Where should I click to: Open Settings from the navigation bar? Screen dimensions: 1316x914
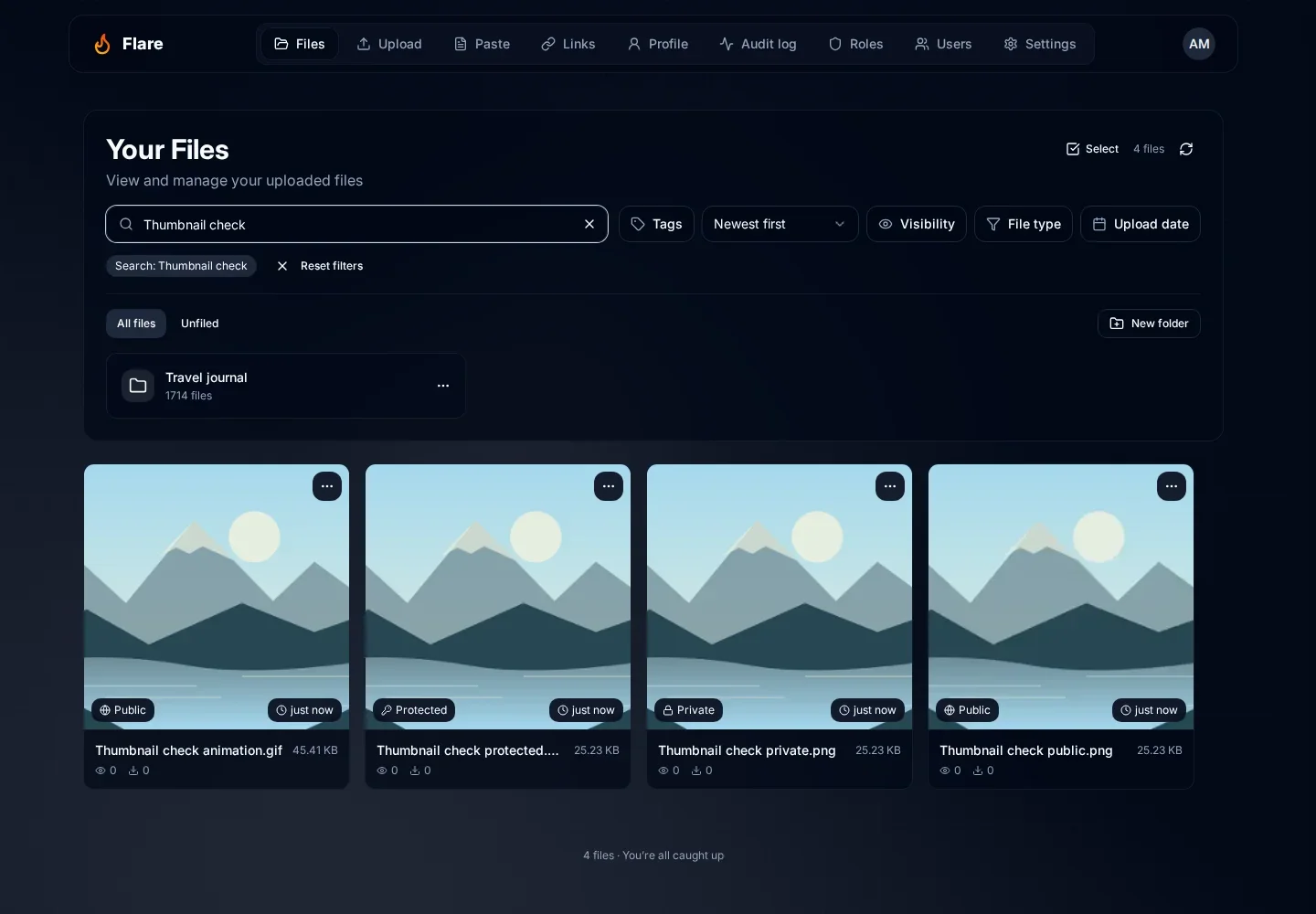point(1040,44)
